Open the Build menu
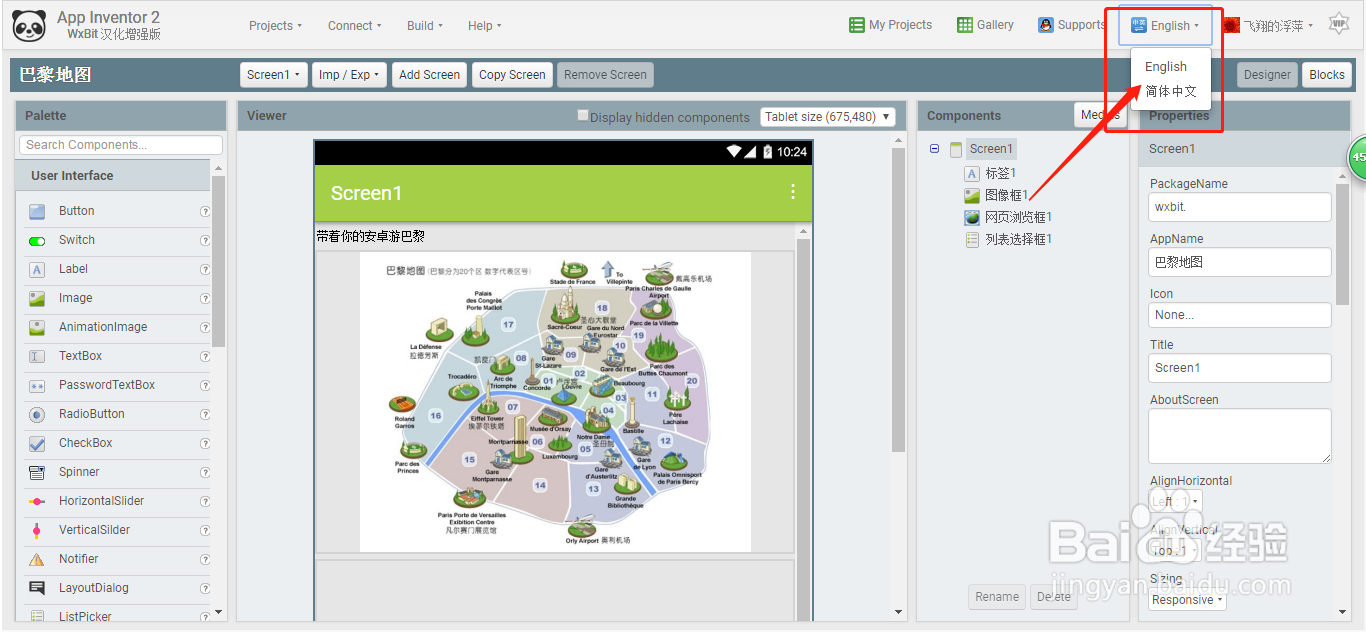This screenshot has width=1366, height=632. click(425, 26)
